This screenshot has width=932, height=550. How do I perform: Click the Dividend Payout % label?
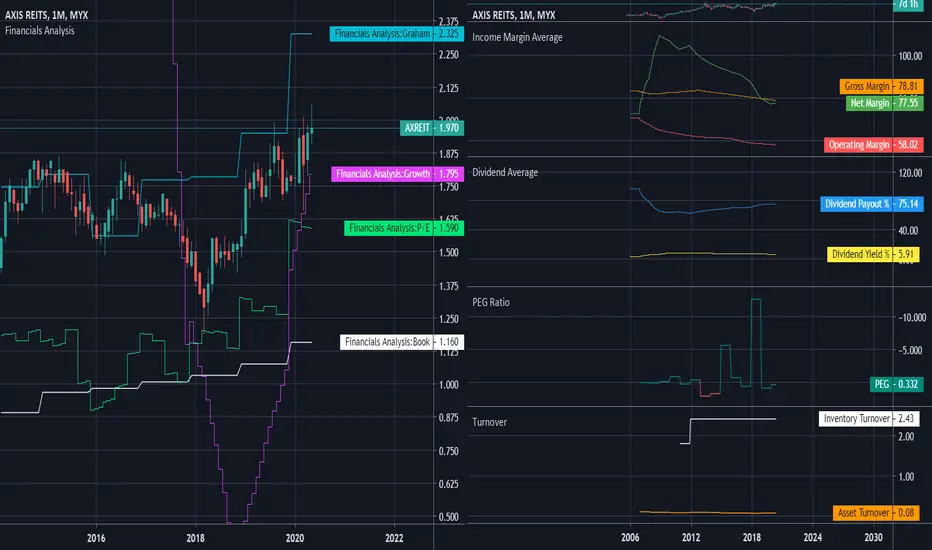pyautogui.click(x=871, y=204)
